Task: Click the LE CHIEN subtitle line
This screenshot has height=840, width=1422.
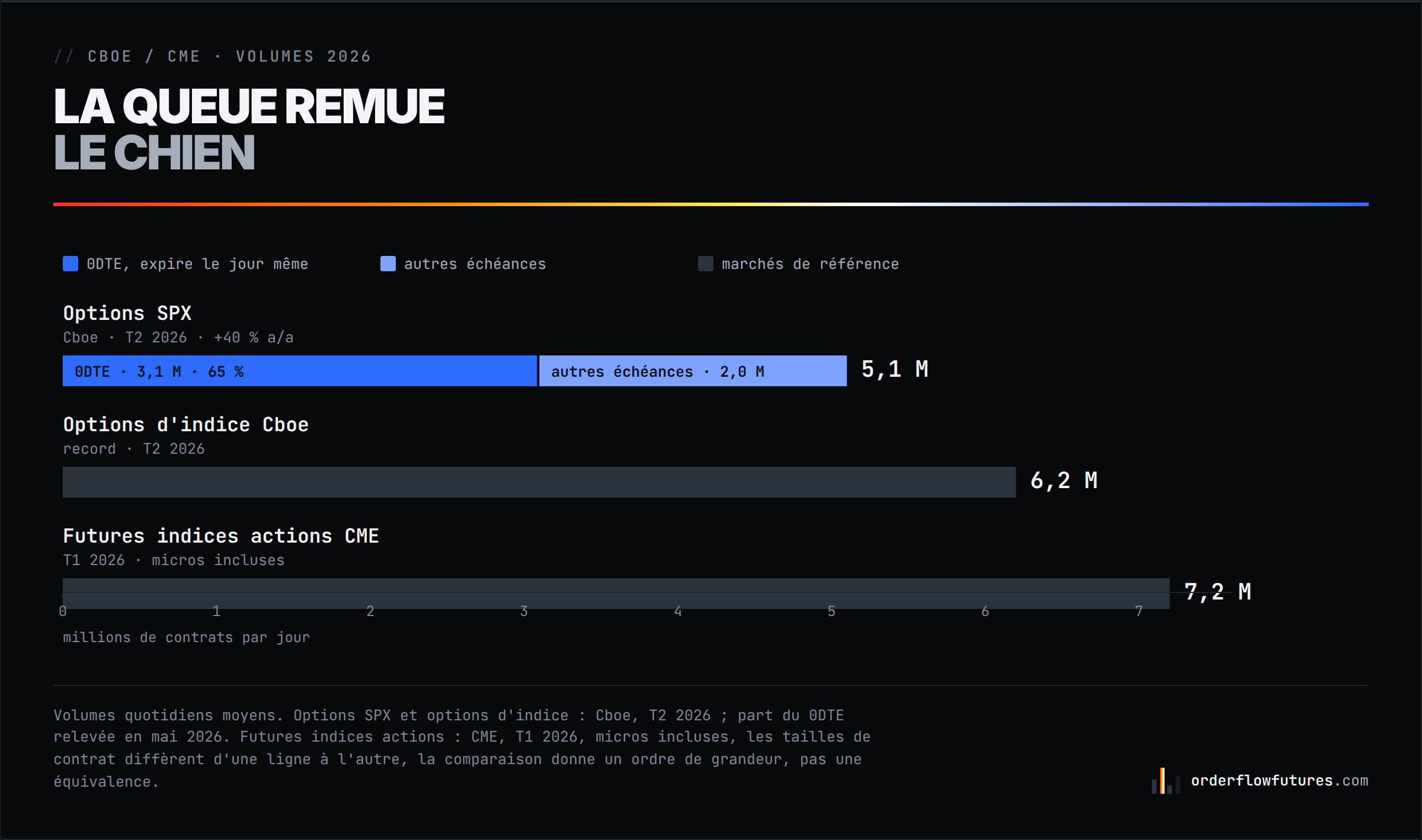Action: coord(154,152)
